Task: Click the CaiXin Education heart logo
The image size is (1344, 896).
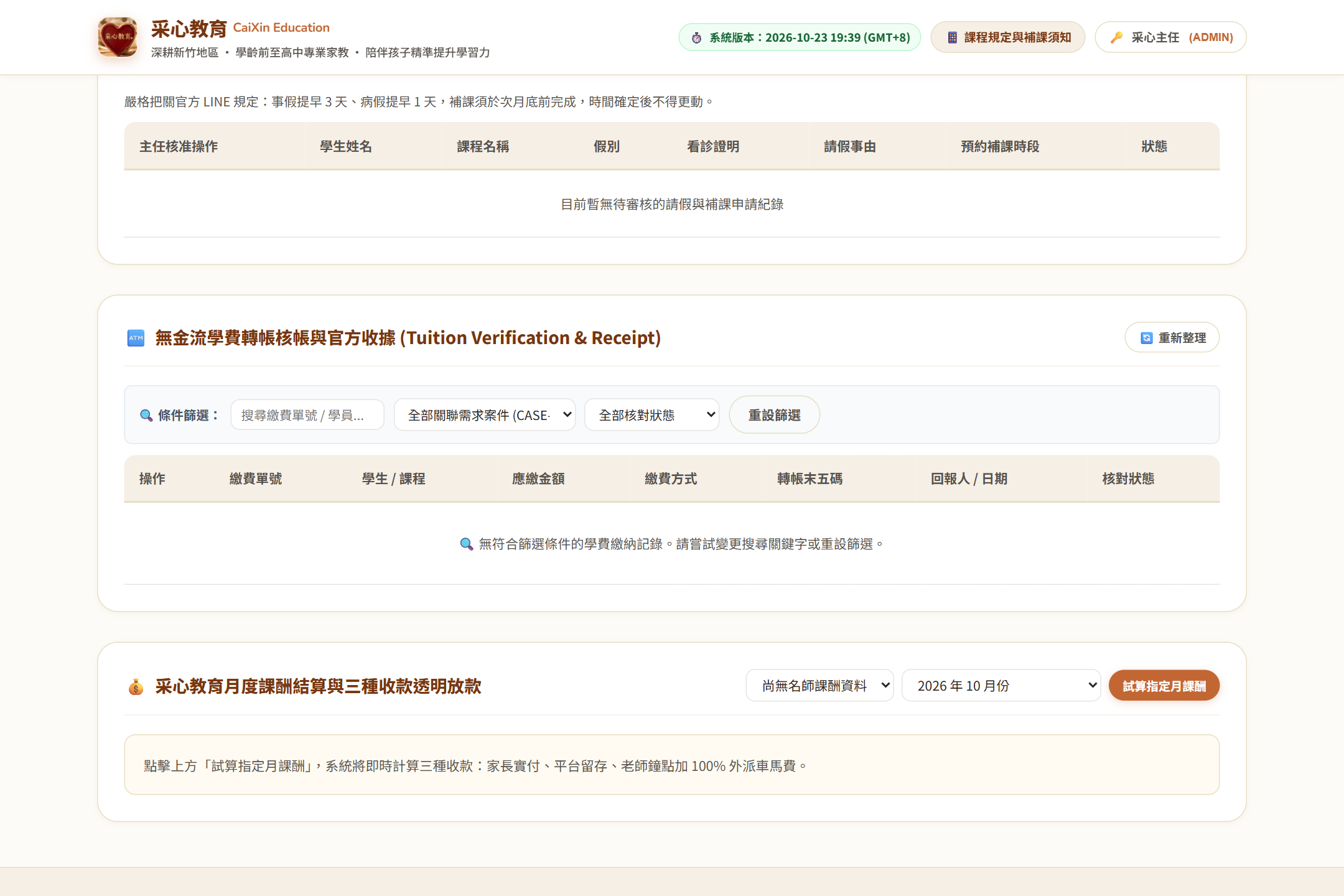Action: click(118, 37)
